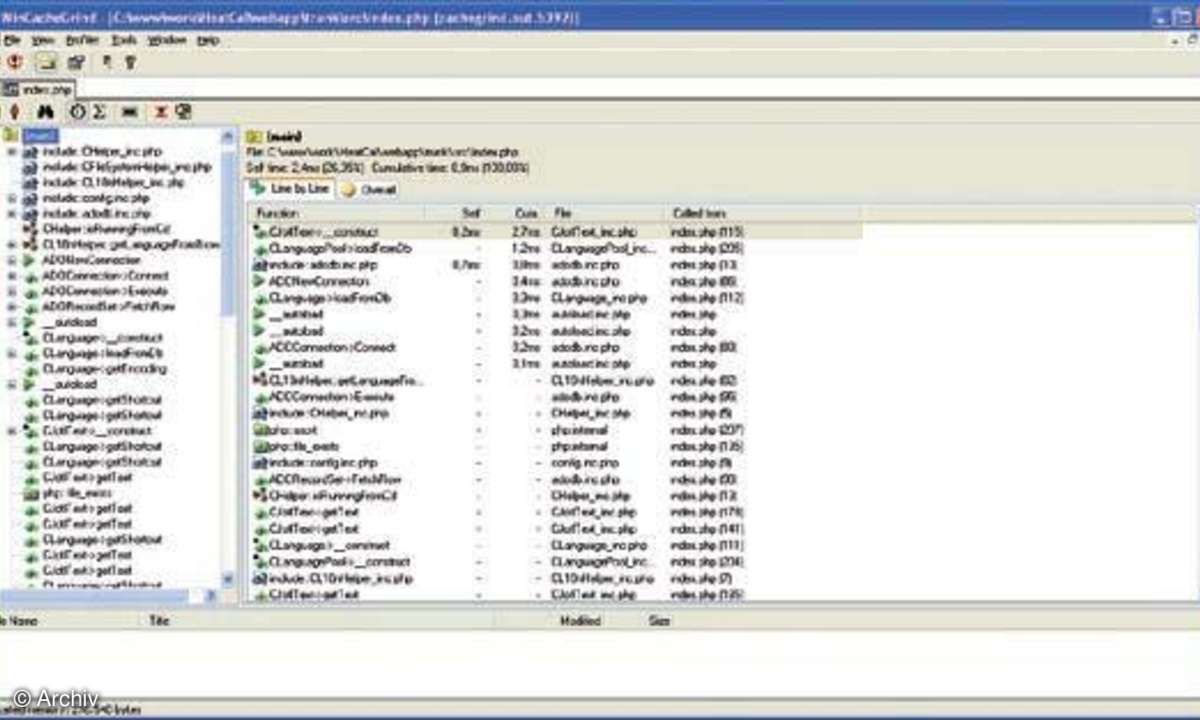
Task: Select the CLanguagePool::loadFromDb table row
Action: click(555, 247)
